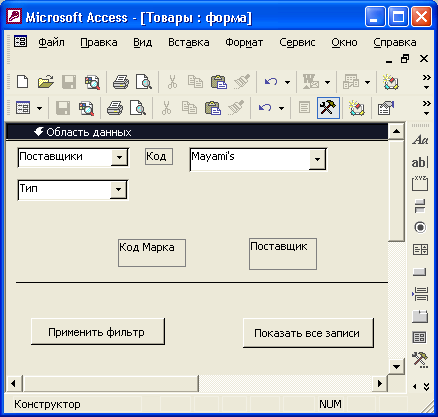Screen dimensions: 438x417
Task: Expand the Тип combo box arrow
Action: click(118, 189)
